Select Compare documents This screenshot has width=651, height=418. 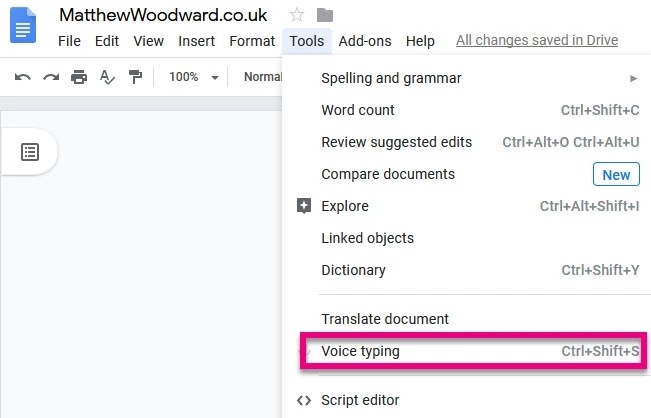(x=466, y=174)
